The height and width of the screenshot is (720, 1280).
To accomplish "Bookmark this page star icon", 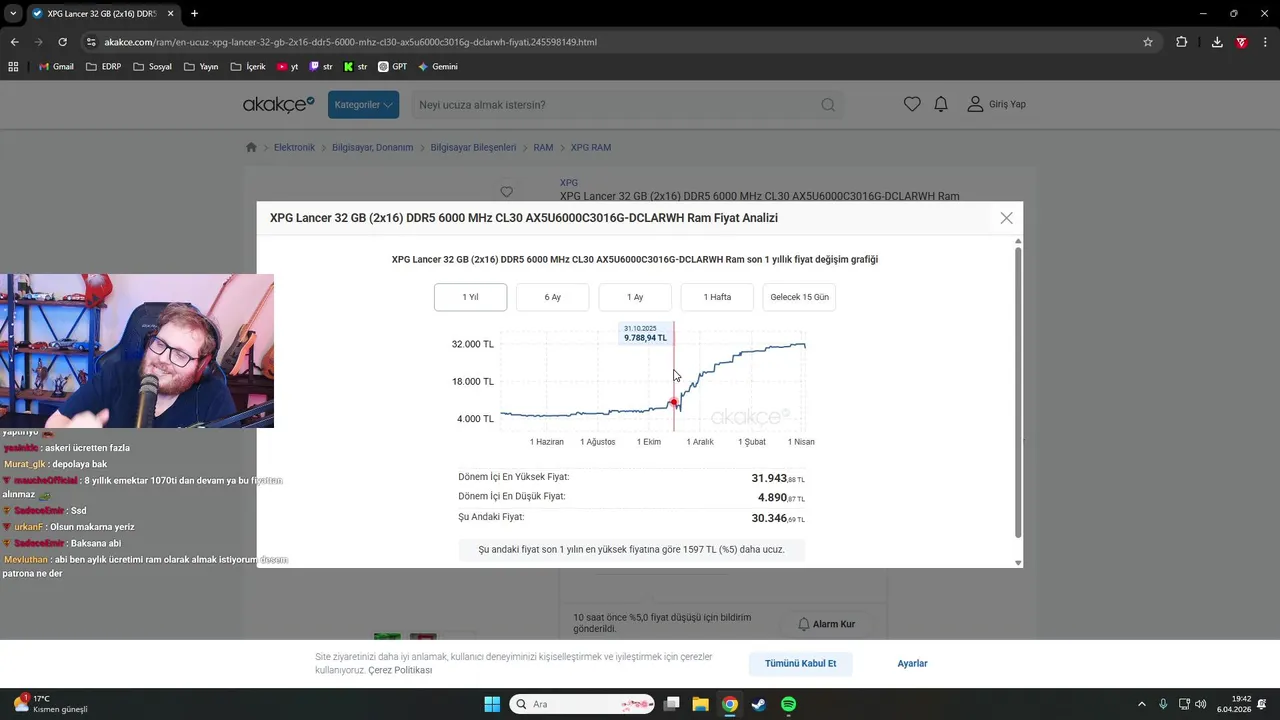I will click(1148, 42).
